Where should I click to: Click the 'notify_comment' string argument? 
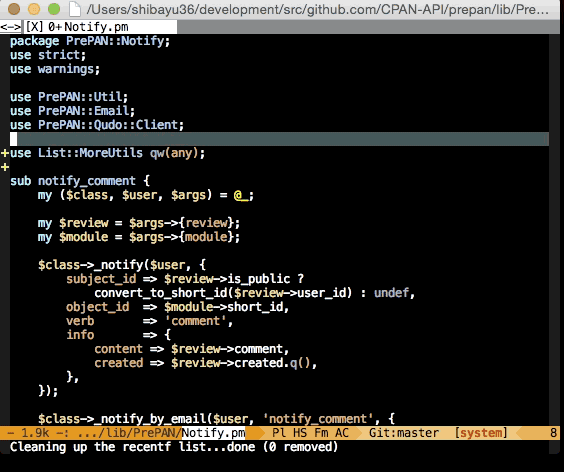tap(318, 419)
